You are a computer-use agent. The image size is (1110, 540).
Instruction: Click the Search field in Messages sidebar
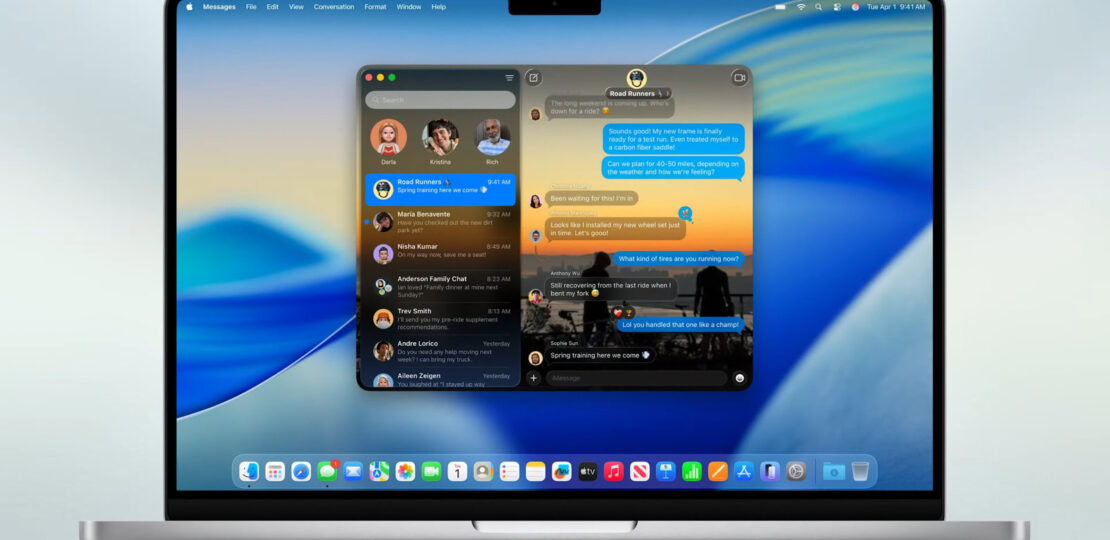pos(440,100)
